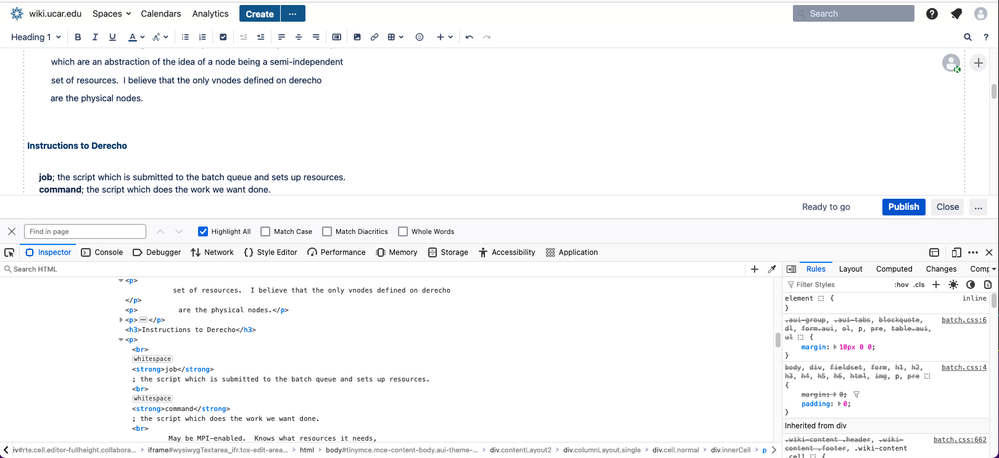Insert a task list checkbox
Viewport: 999px width, 458px height.
(223, 37)
